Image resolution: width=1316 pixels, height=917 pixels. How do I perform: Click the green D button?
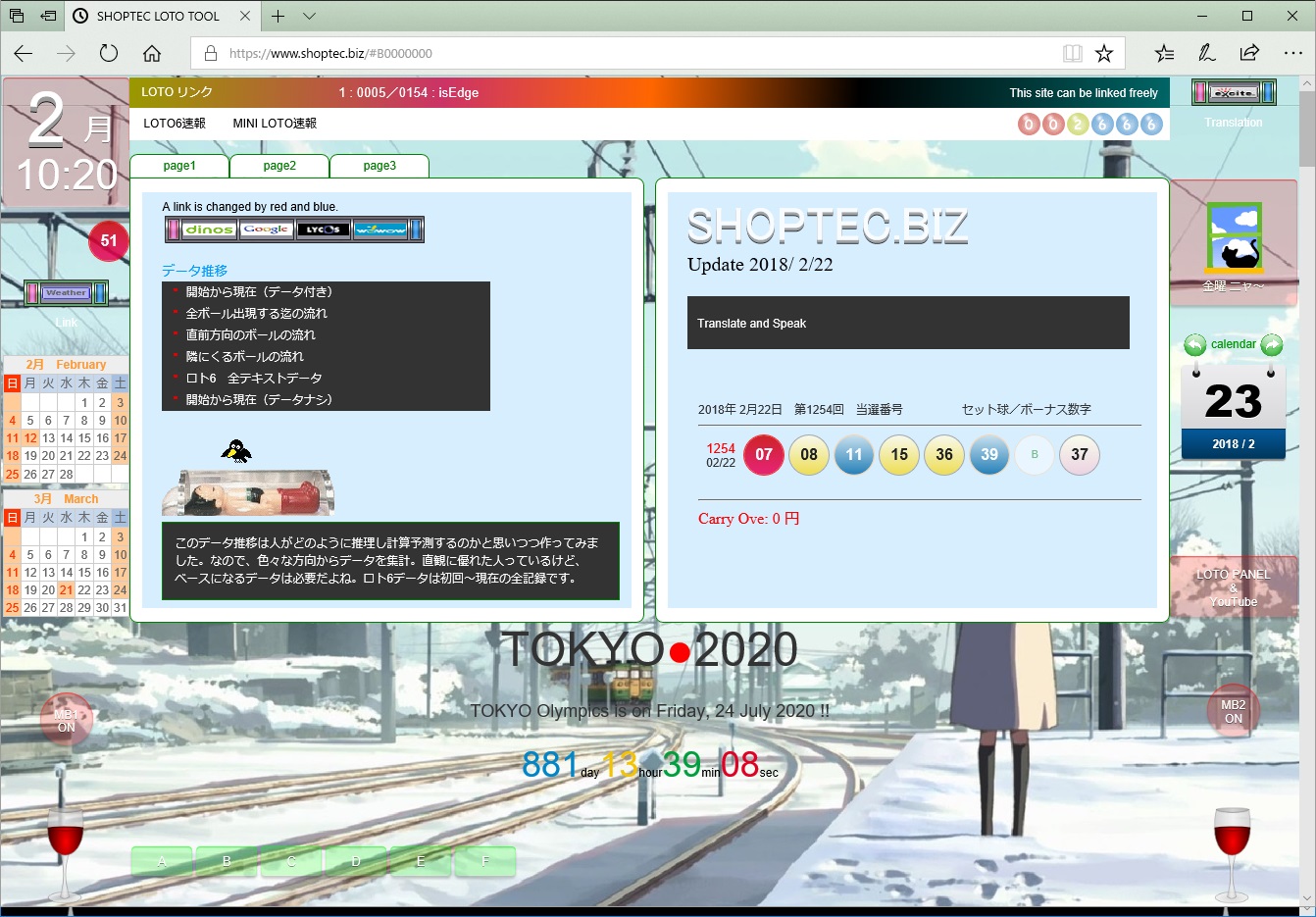pos(356,861)
